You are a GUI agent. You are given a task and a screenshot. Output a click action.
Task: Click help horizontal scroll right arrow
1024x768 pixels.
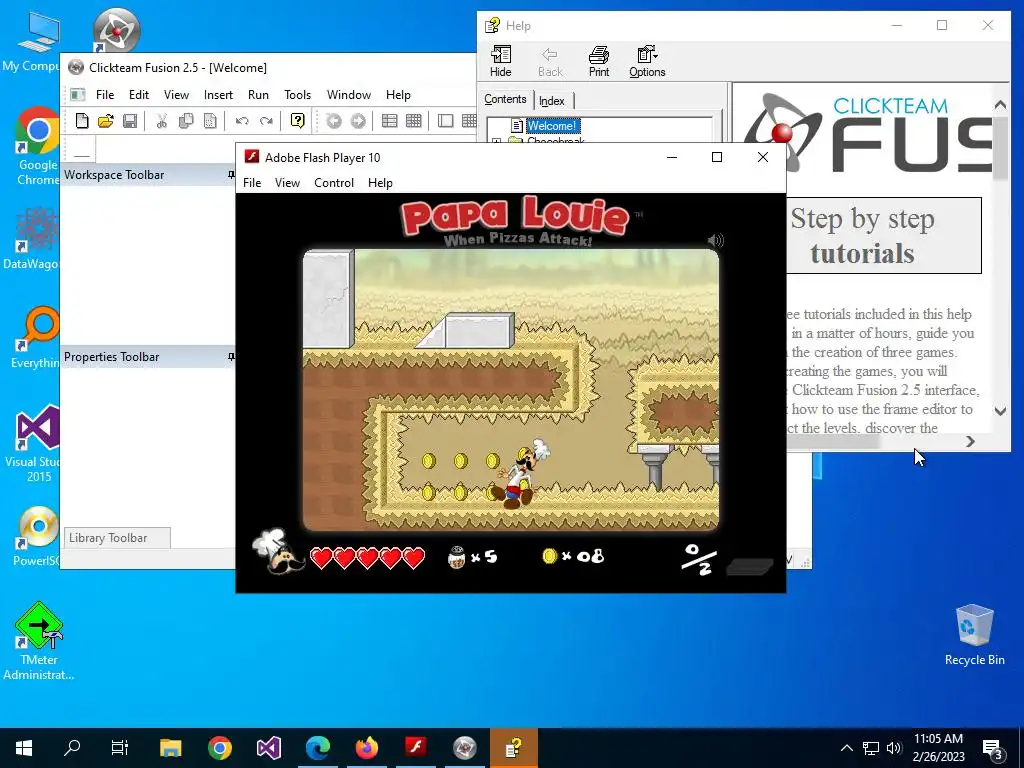(x=970, y=441)
